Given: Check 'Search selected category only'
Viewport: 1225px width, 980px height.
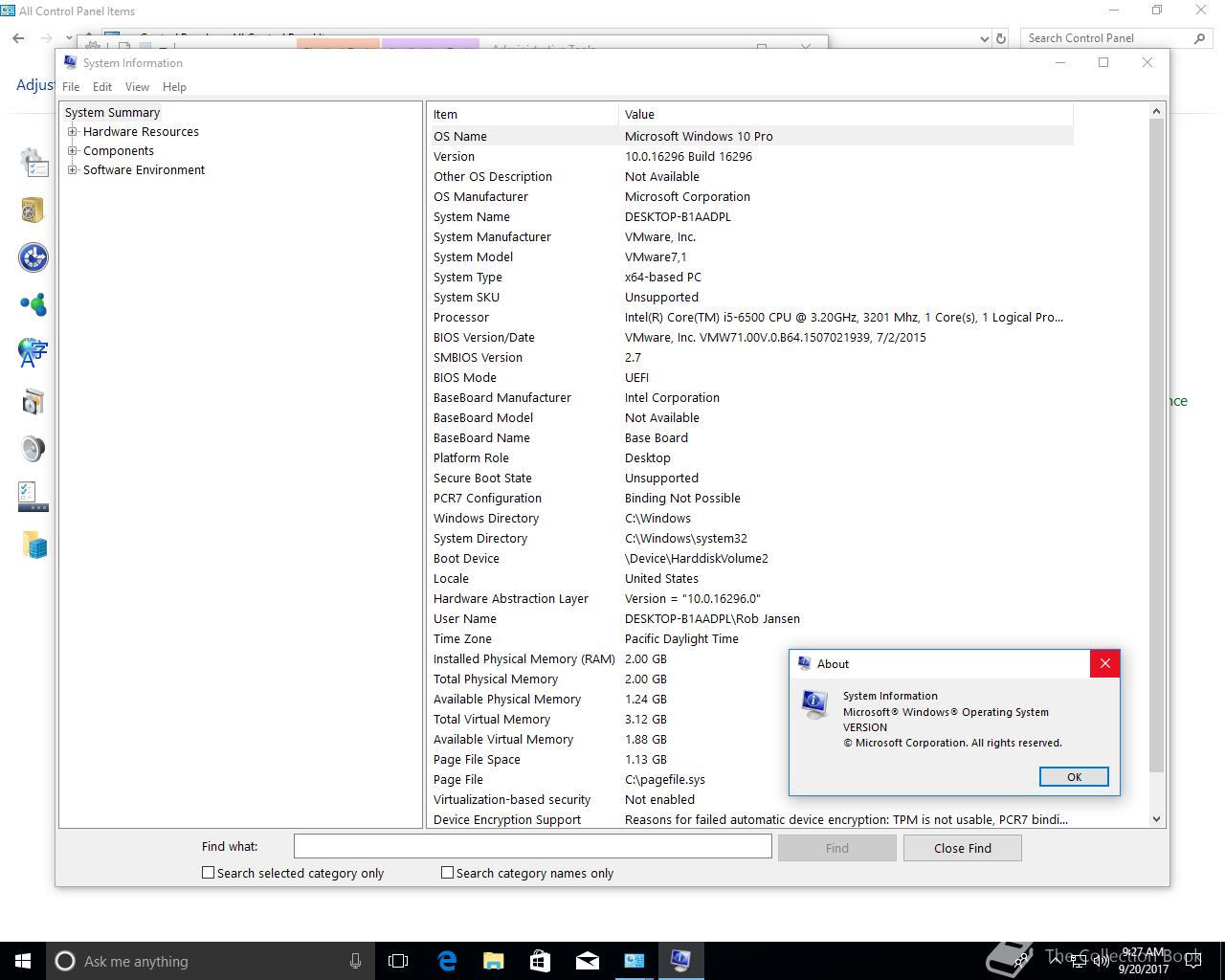Looking at the screenshot, I should click(x=208, y=873).
